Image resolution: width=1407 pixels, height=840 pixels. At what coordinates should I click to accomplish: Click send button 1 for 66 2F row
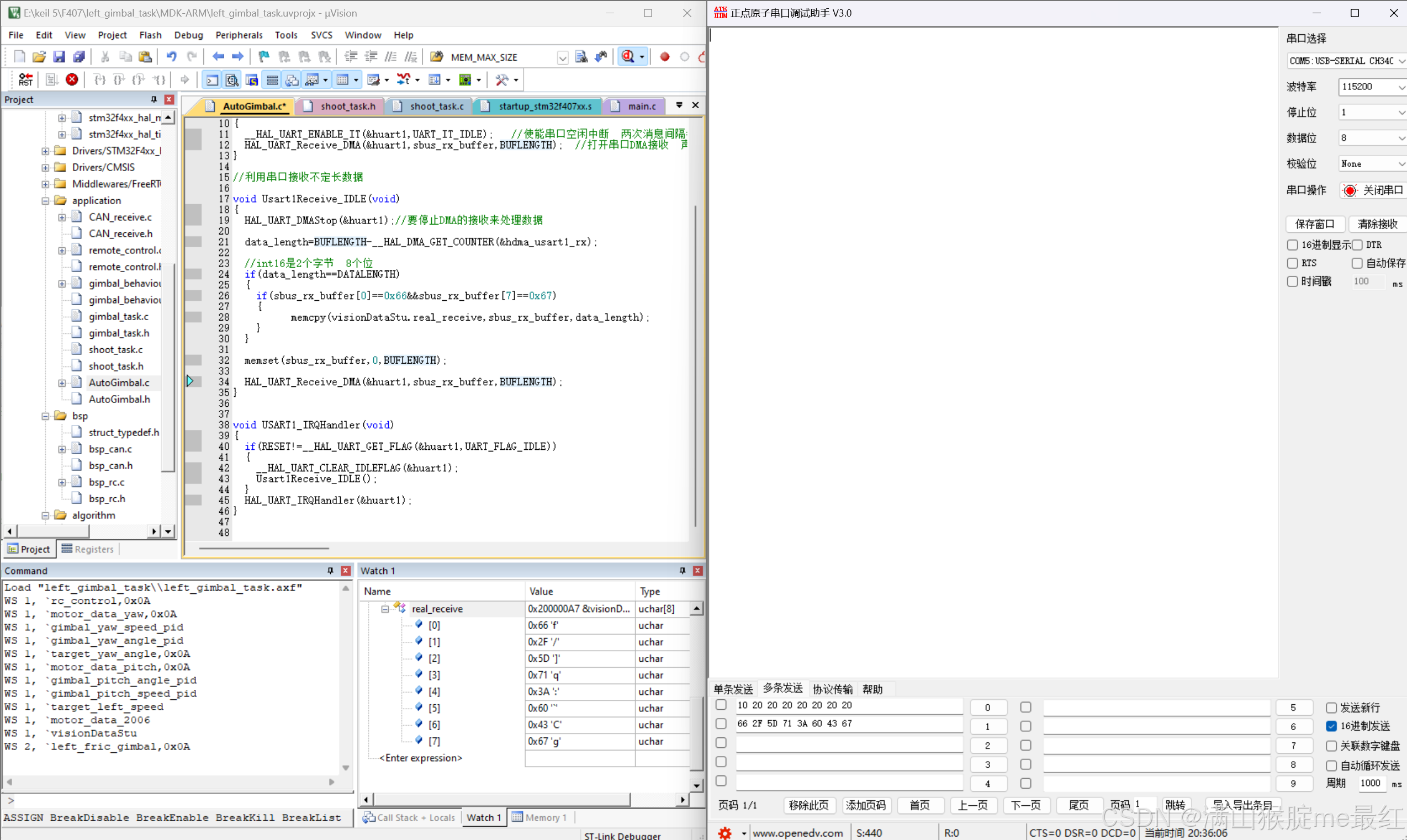click(x=987, y=726)
